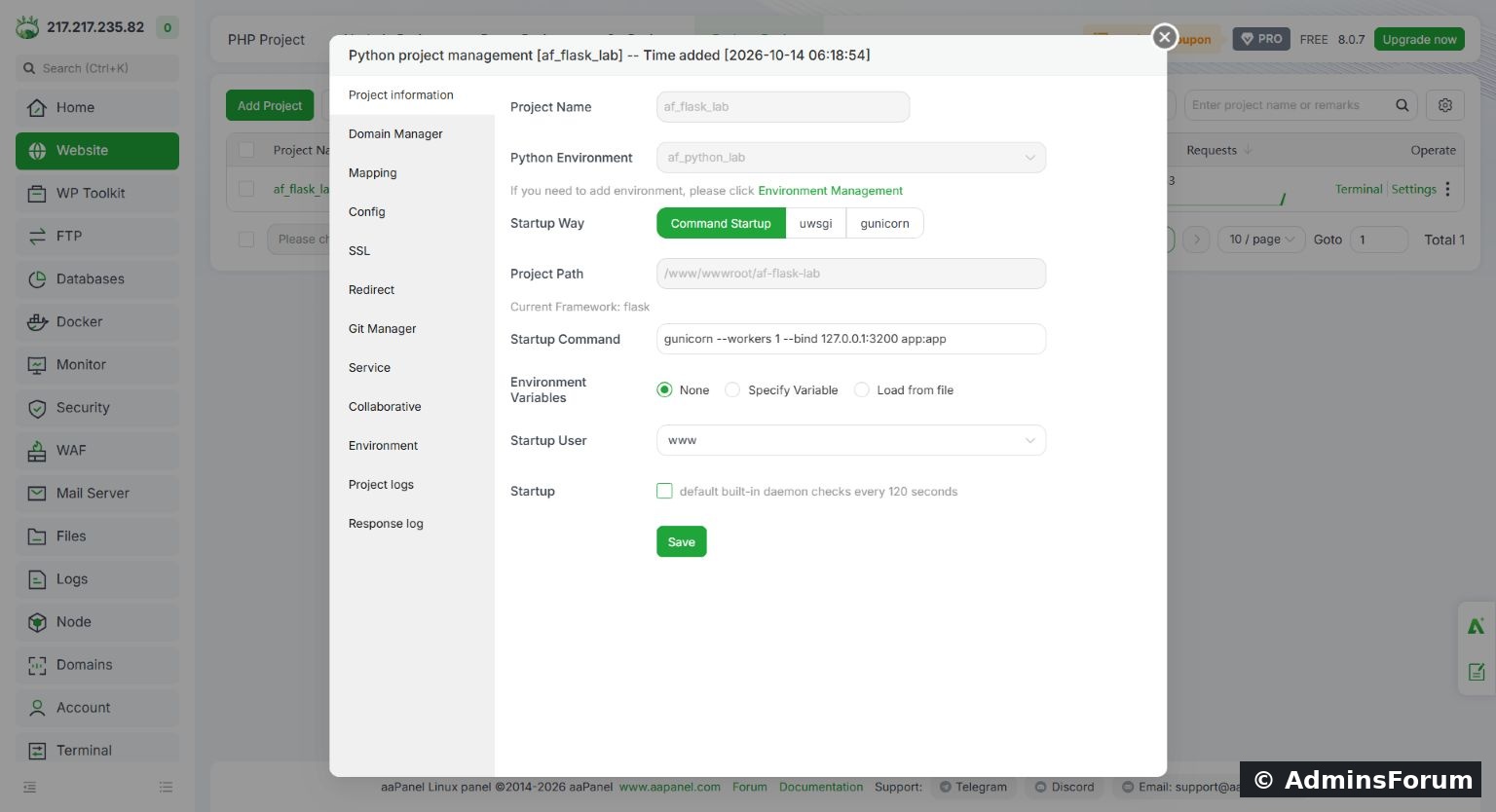Open the Environment Management link
Screen dimensions: 1496x812
pyautogui.click(x=830, y=191)
